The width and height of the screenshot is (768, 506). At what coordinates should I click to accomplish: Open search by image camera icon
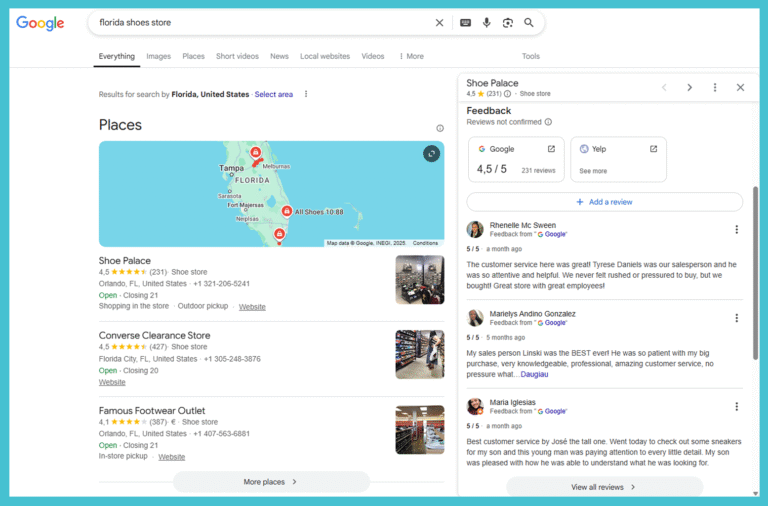click(507, 23)
